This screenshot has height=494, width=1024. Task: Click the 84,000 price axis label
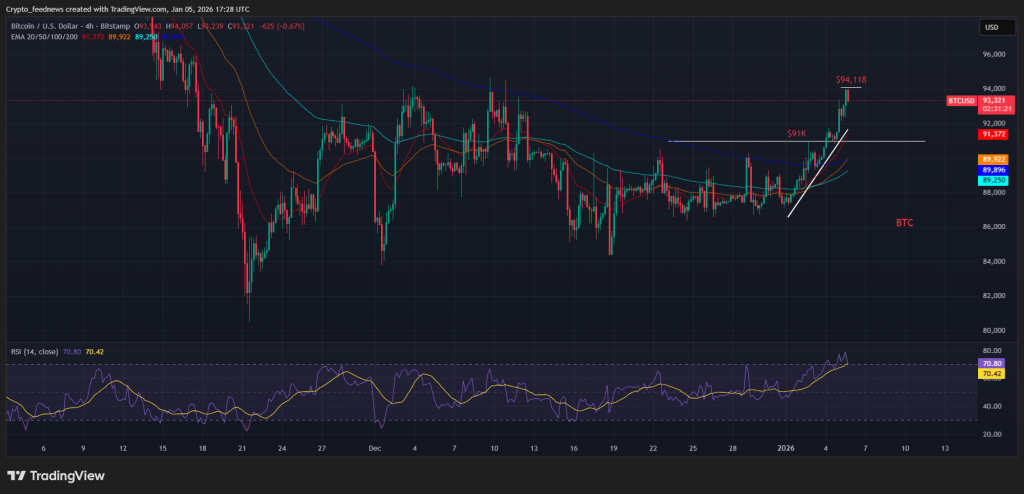(x=992, y=261)
